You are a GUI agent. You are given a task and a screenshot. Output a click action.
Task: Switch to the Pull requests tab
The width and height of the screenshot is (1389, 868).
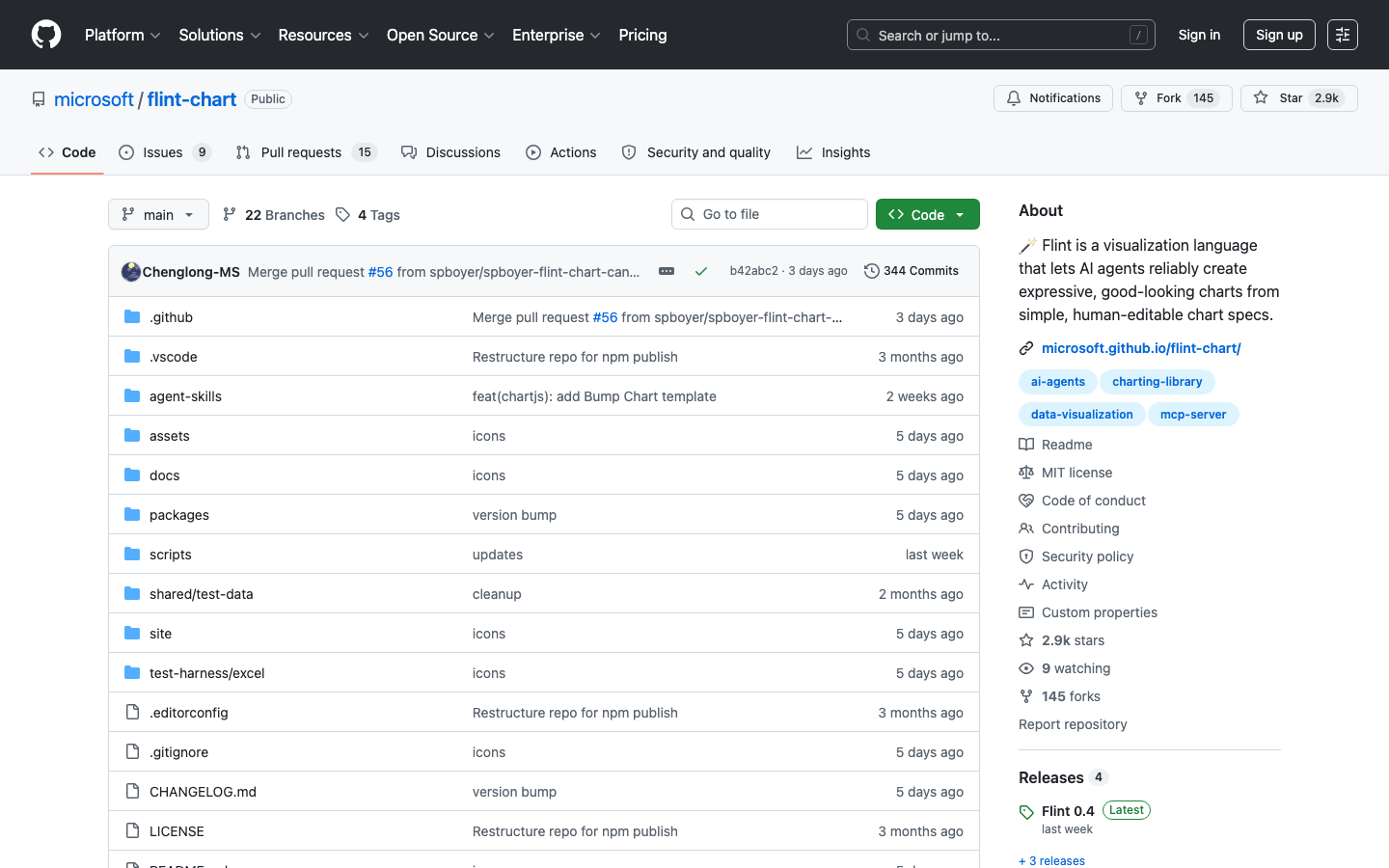point(305,152)
